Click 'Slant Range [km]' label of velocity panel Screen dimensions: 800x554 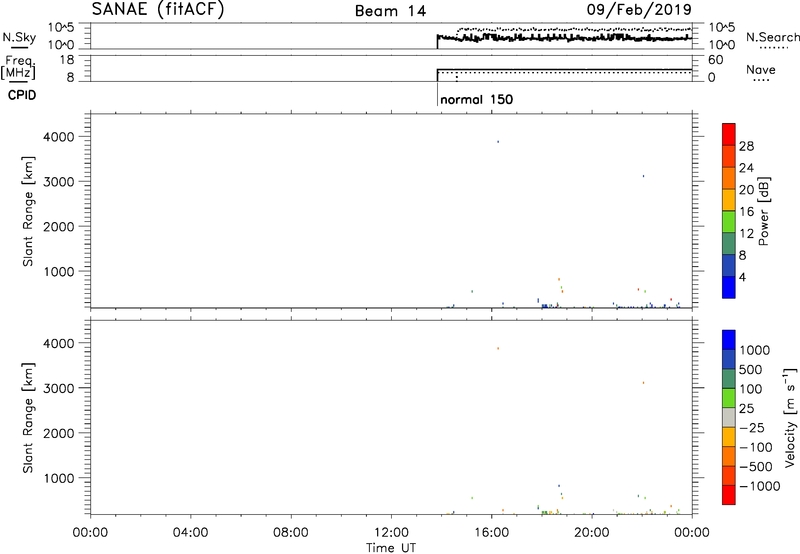point(28,418)
